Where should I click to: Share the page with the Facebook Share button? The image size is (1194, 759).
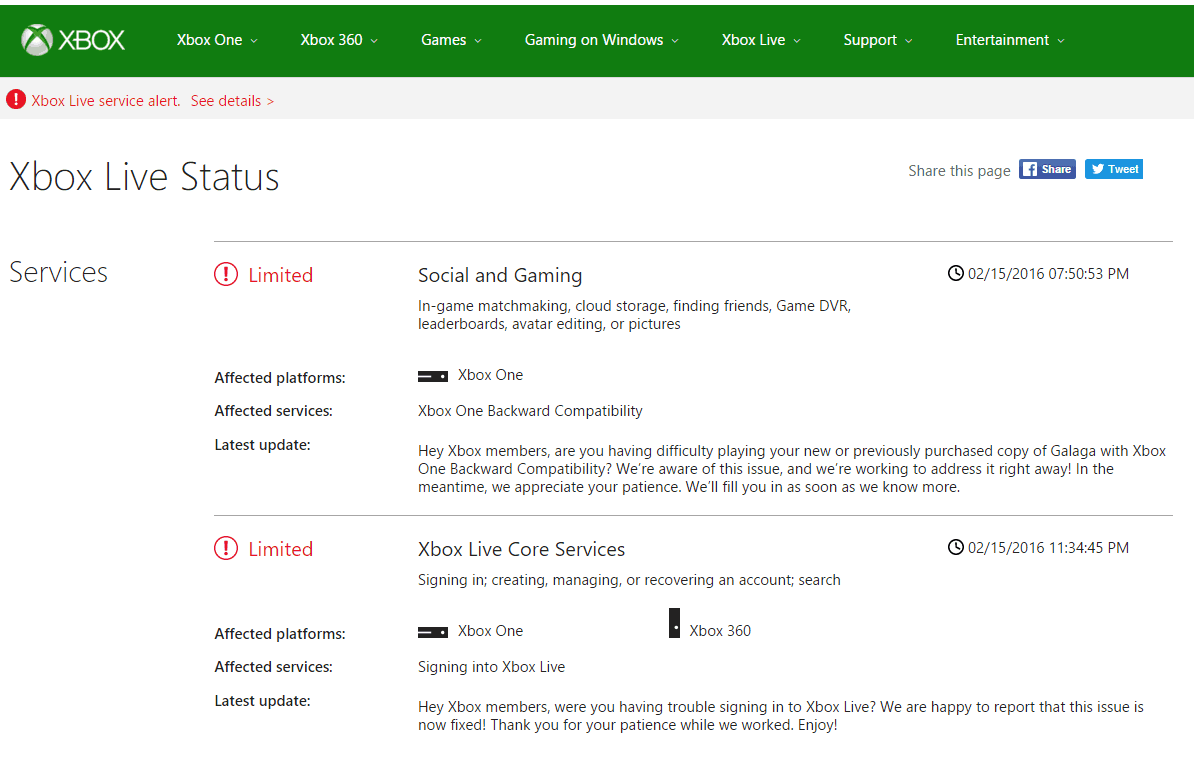[x=1047, y=169]
